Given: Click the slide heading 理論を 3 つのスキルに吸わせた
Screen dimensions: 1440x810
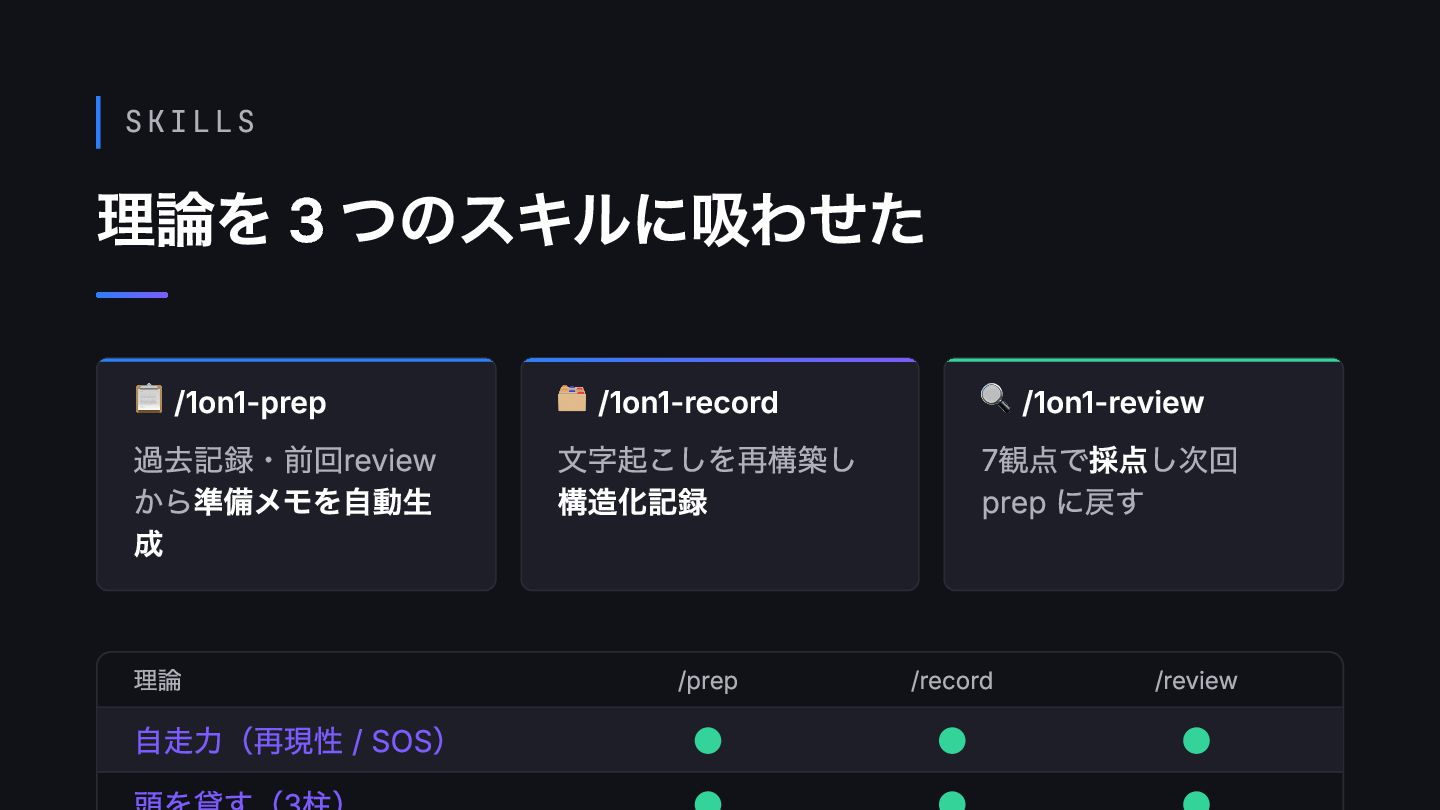Looking at the screenshot, I should pos(511,220).
